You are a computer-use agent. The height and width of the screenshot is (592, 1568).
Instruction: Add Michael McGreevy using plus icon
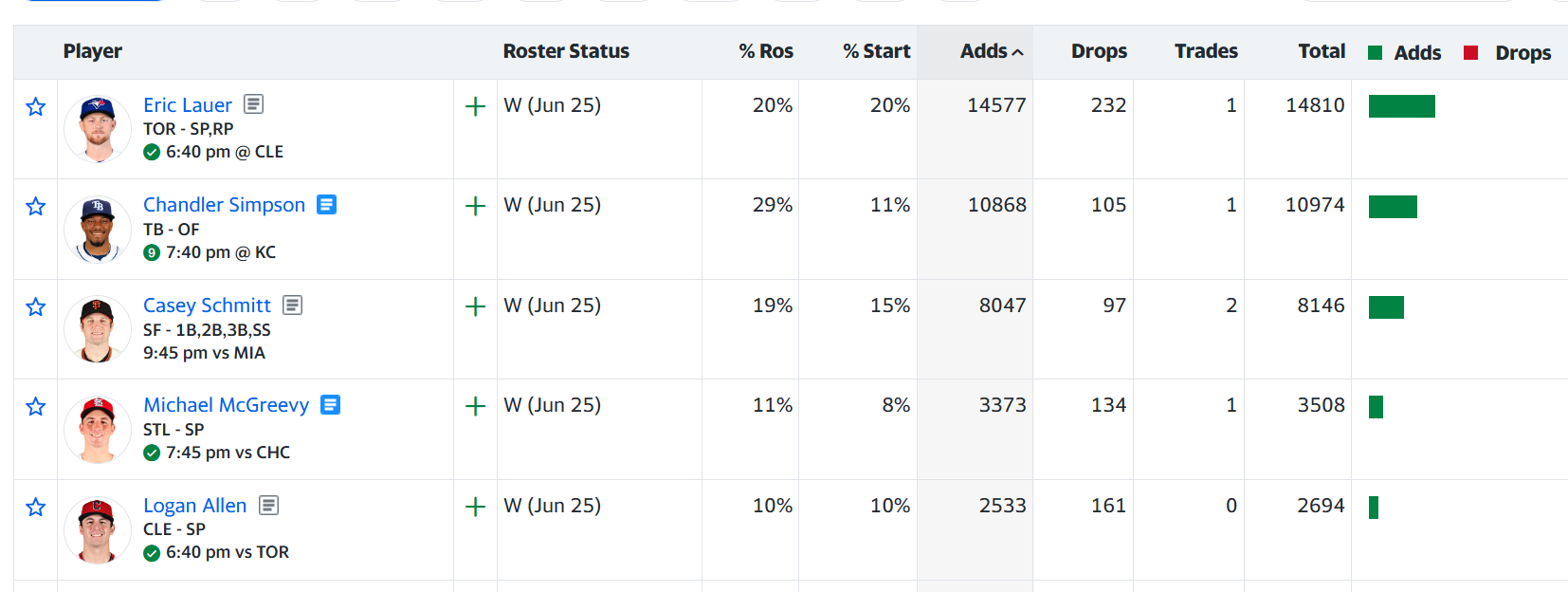(x=476, y=406)
